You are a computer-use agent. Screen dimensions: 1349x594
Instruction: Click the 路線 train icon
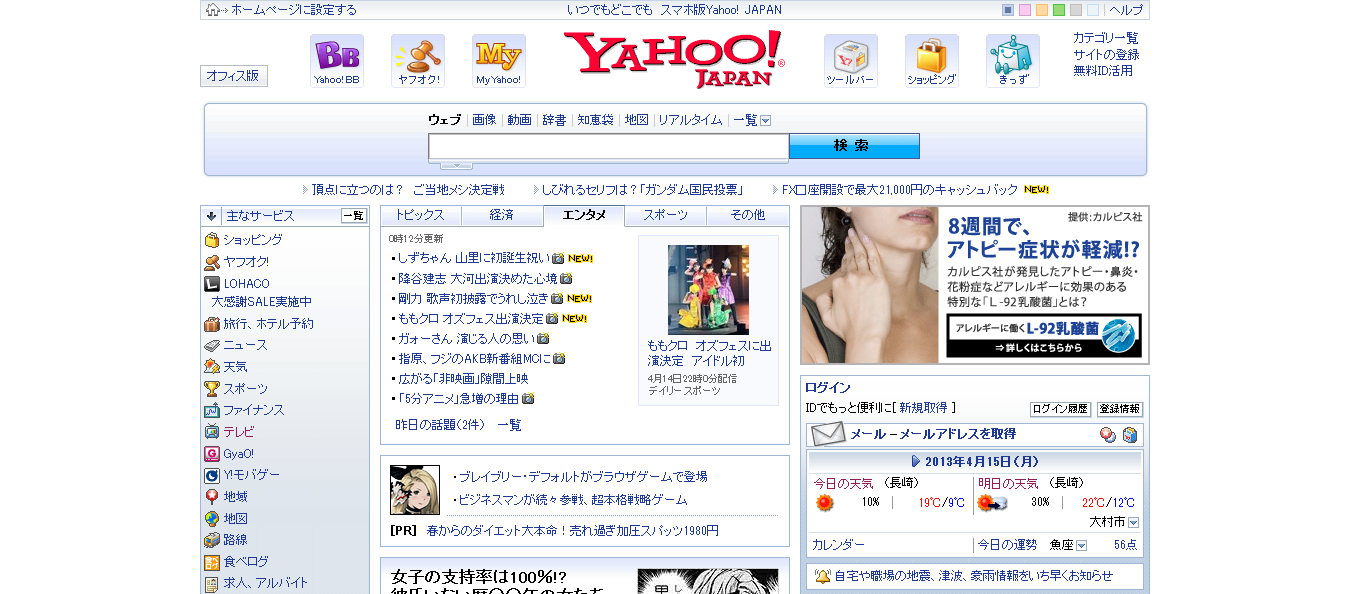point(212,540)
